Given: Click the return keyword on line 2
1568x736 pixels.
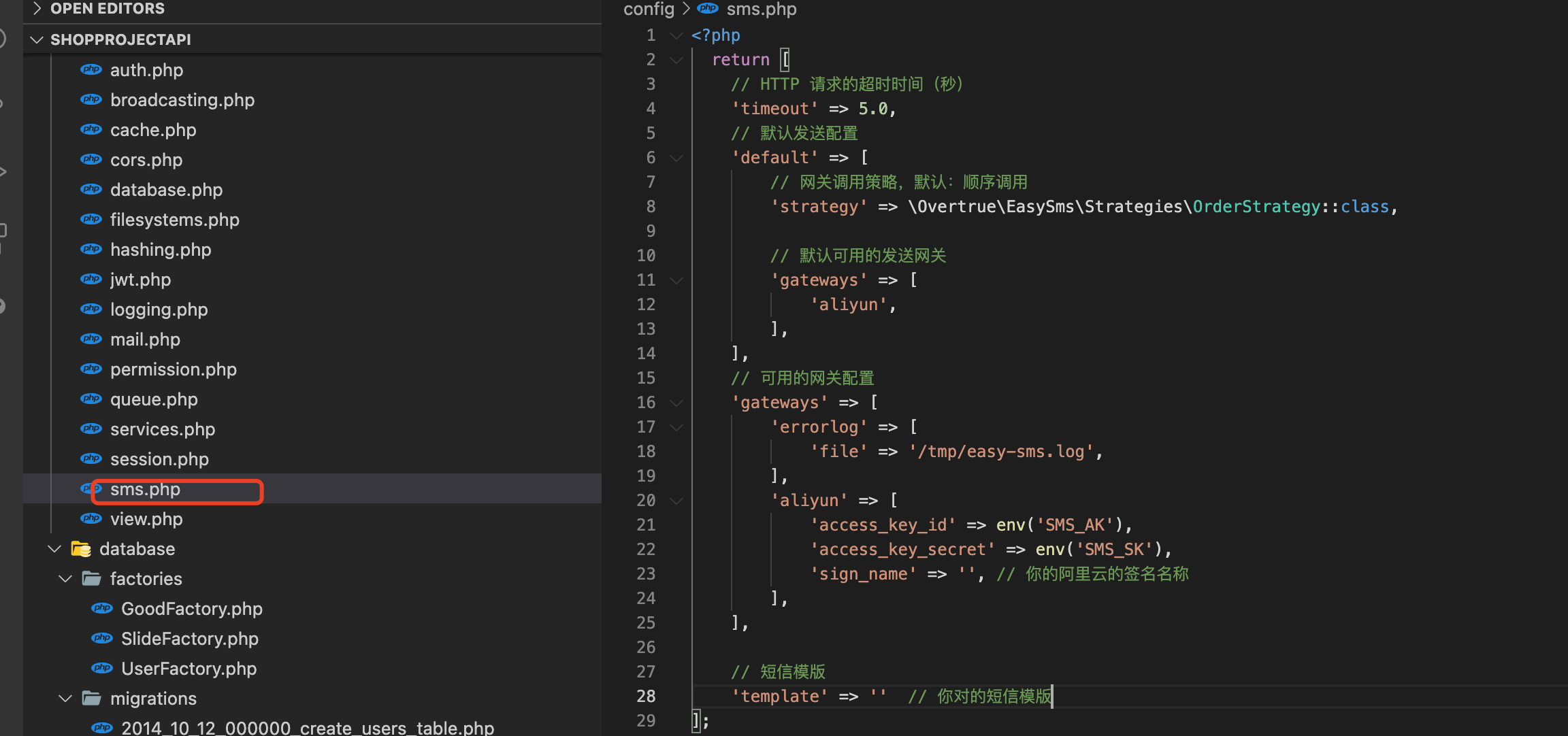Looking at the screenshot, I should (740, 60).
